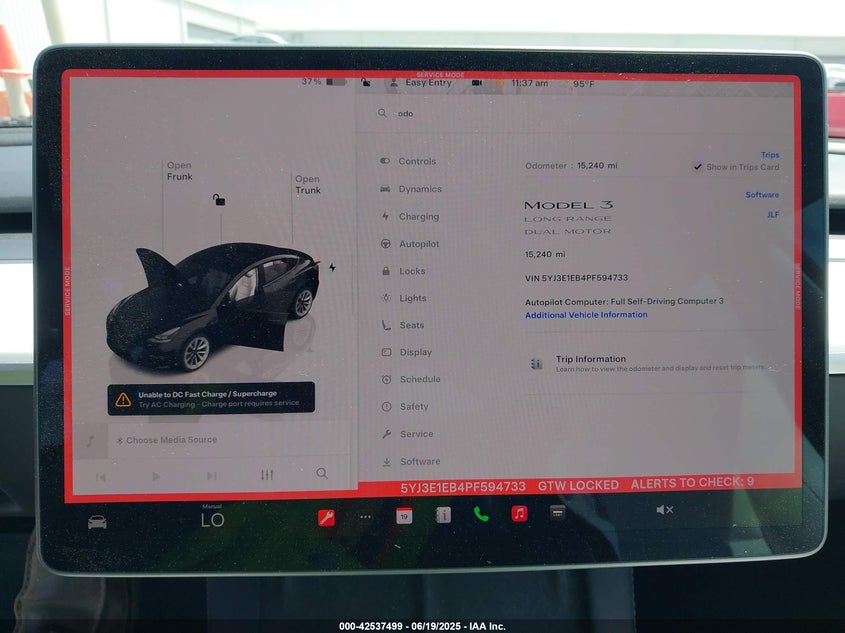Launch the red Music app icon
Image resolution: width=845 pixels, height=633 pixels.
pos(519,514)
